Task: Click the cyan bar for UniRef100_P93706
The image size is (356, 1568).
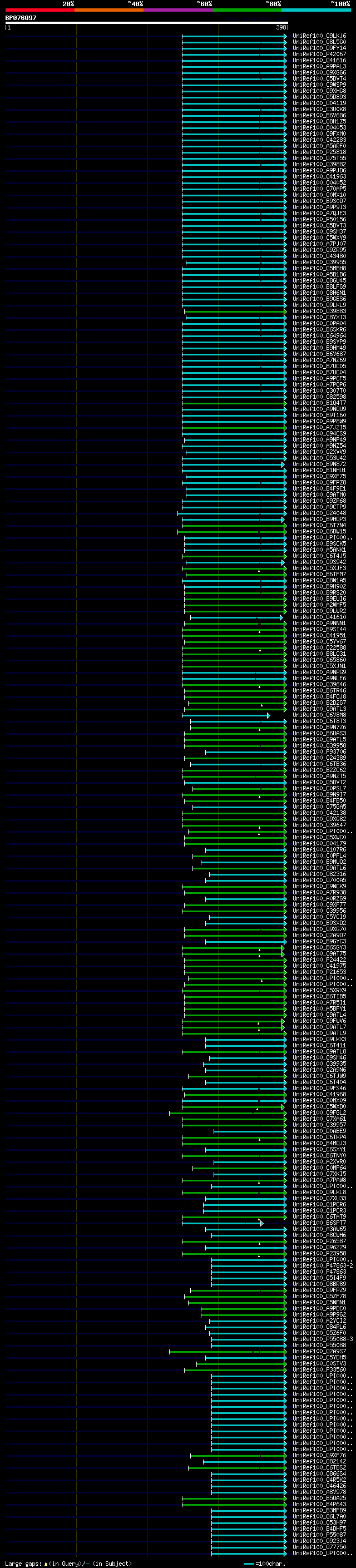Action: pyautogui.click(x=246, y=752)
